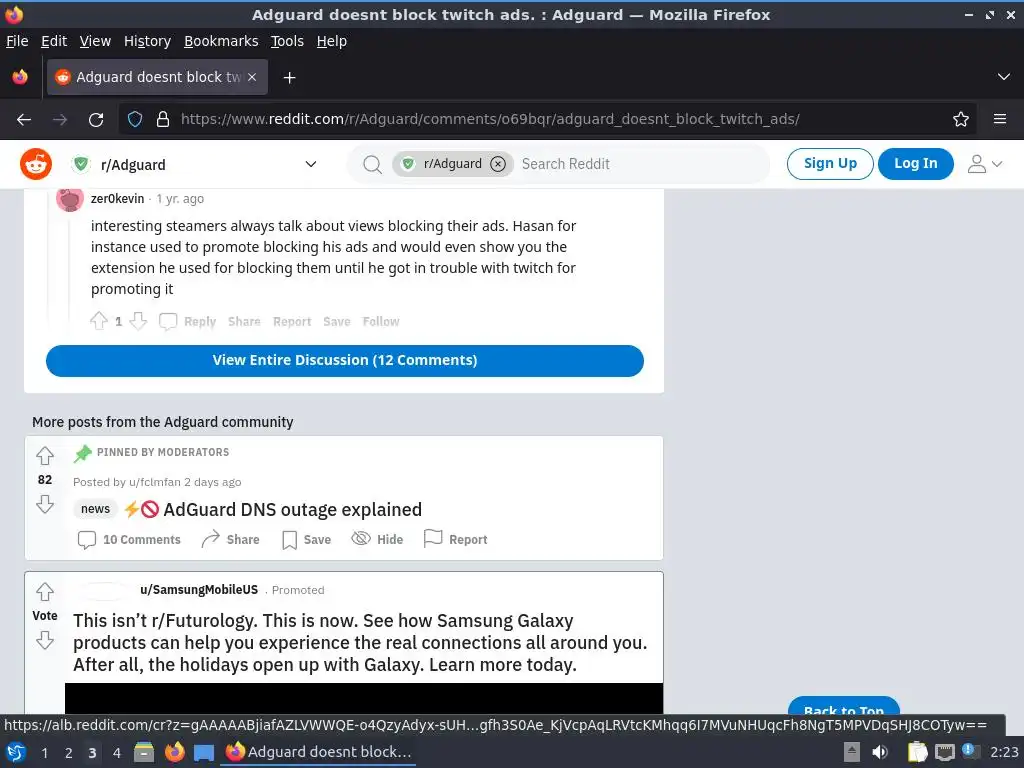Image resolution: width=1024 pixels, height=768 pixels.
Task: Go back with the browser back arrow
Action: coord(24,120)
